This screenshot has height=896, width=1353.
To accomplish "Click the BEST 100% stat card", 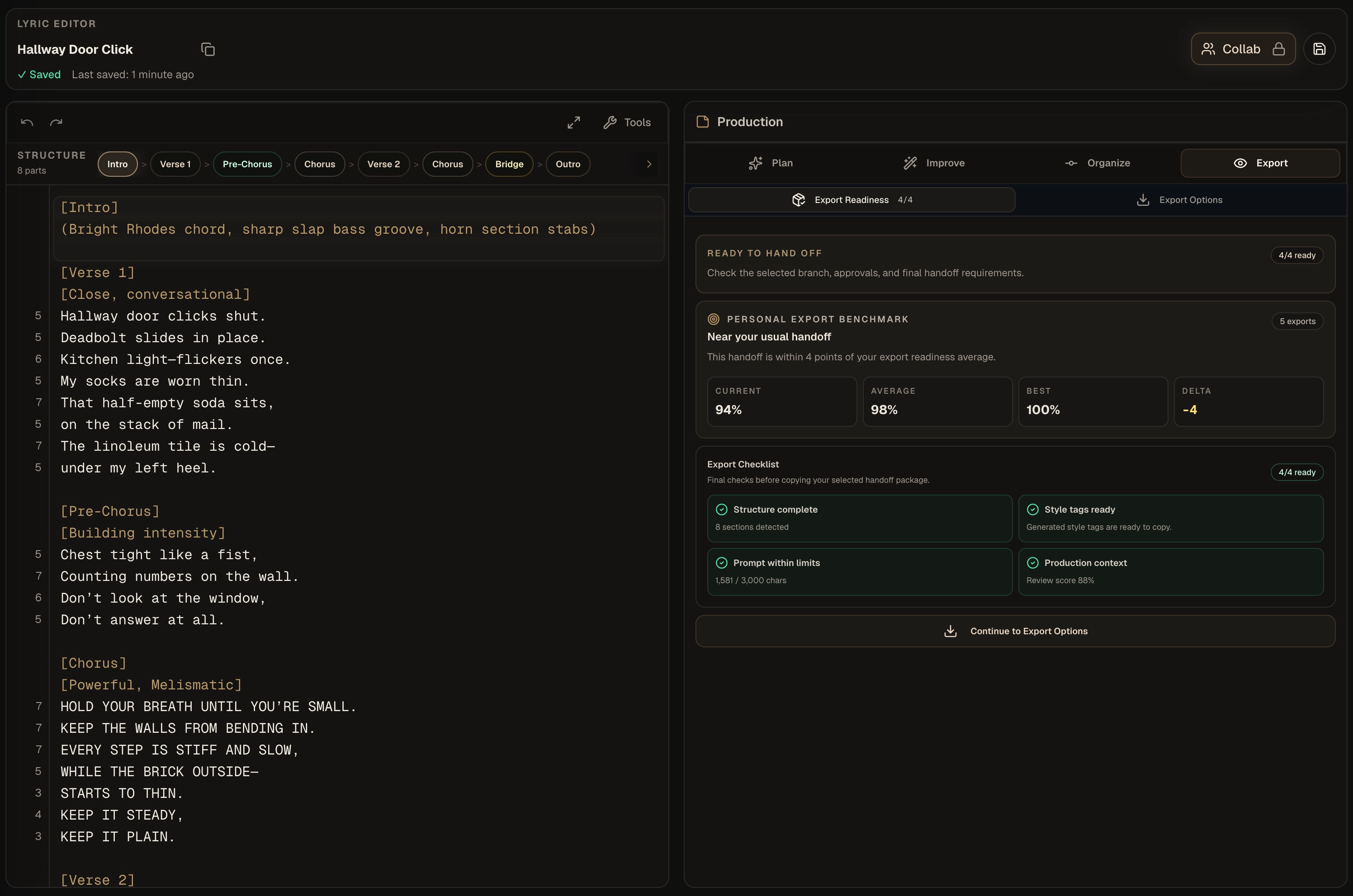I will 1093,401.
